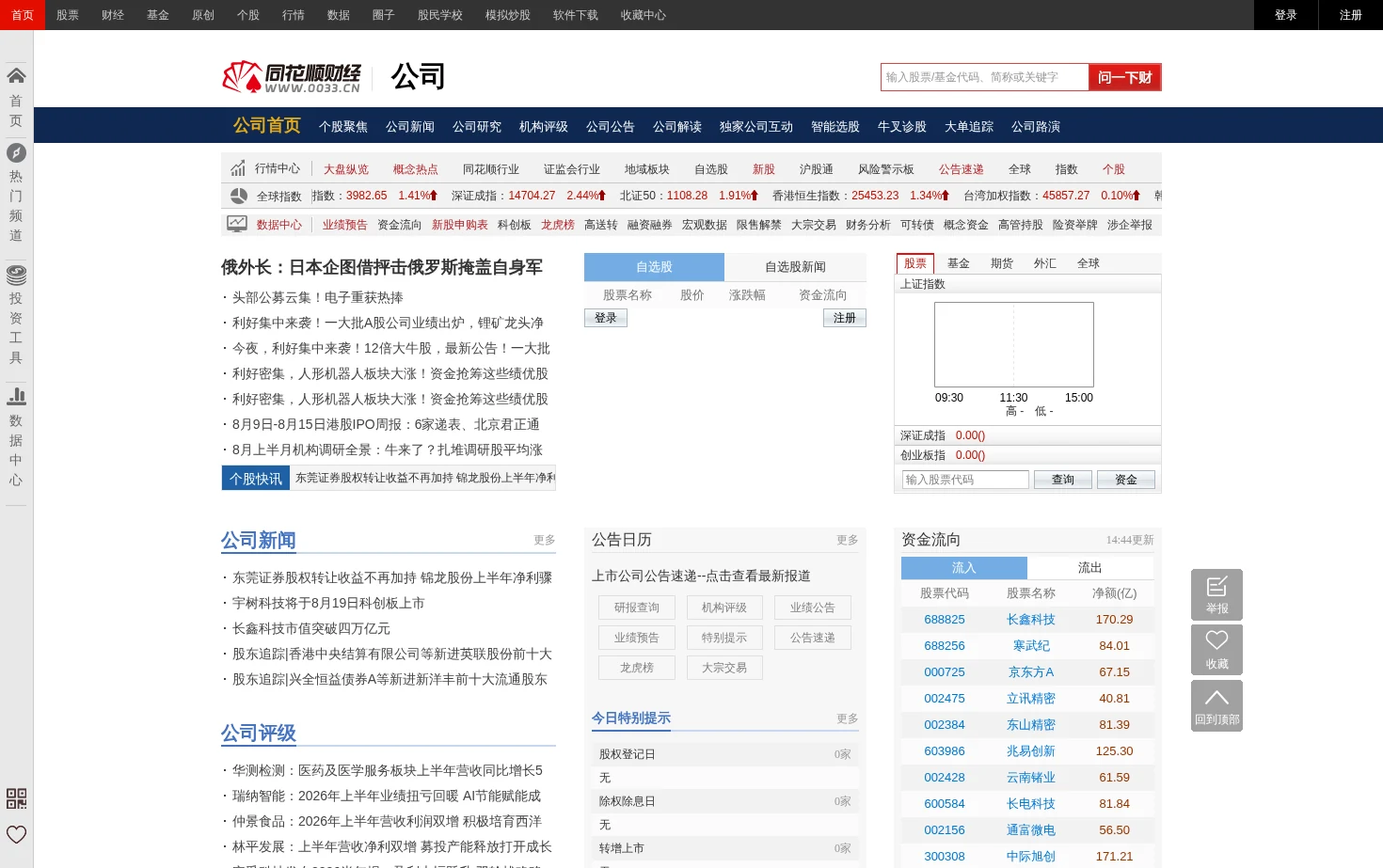Click the 注册 button under 自选股
The width and height of the screenshot is (1383, 868).
(845, 318)
